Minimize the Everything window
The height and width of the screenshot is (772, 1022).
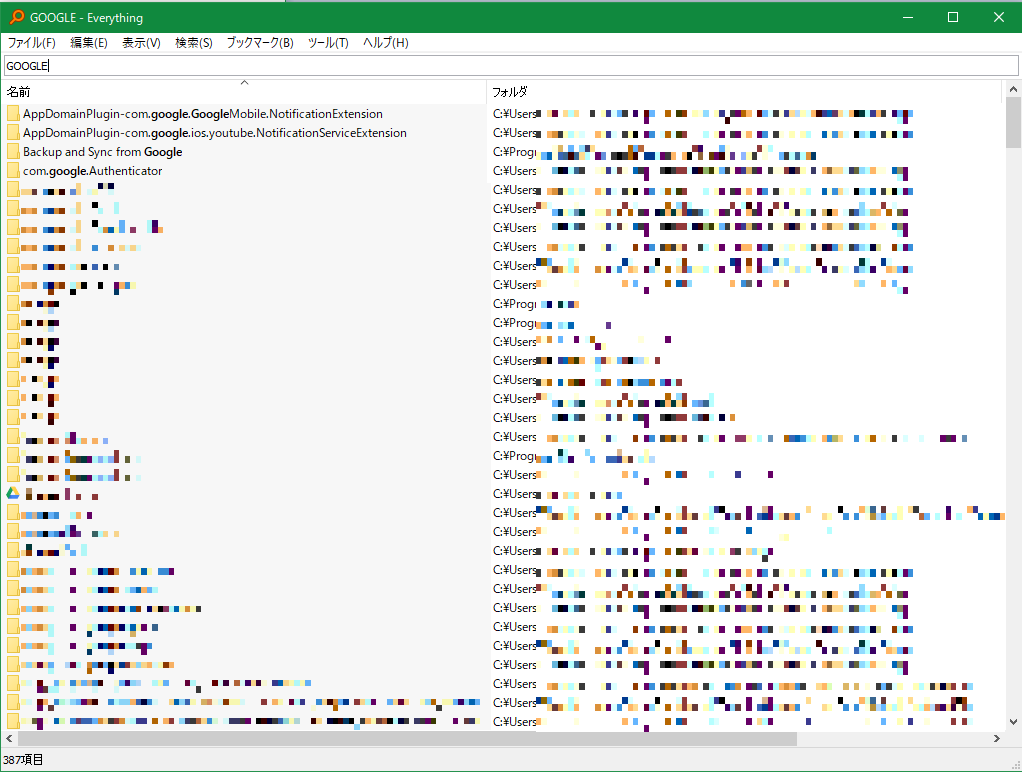click(x=907, y=17)
